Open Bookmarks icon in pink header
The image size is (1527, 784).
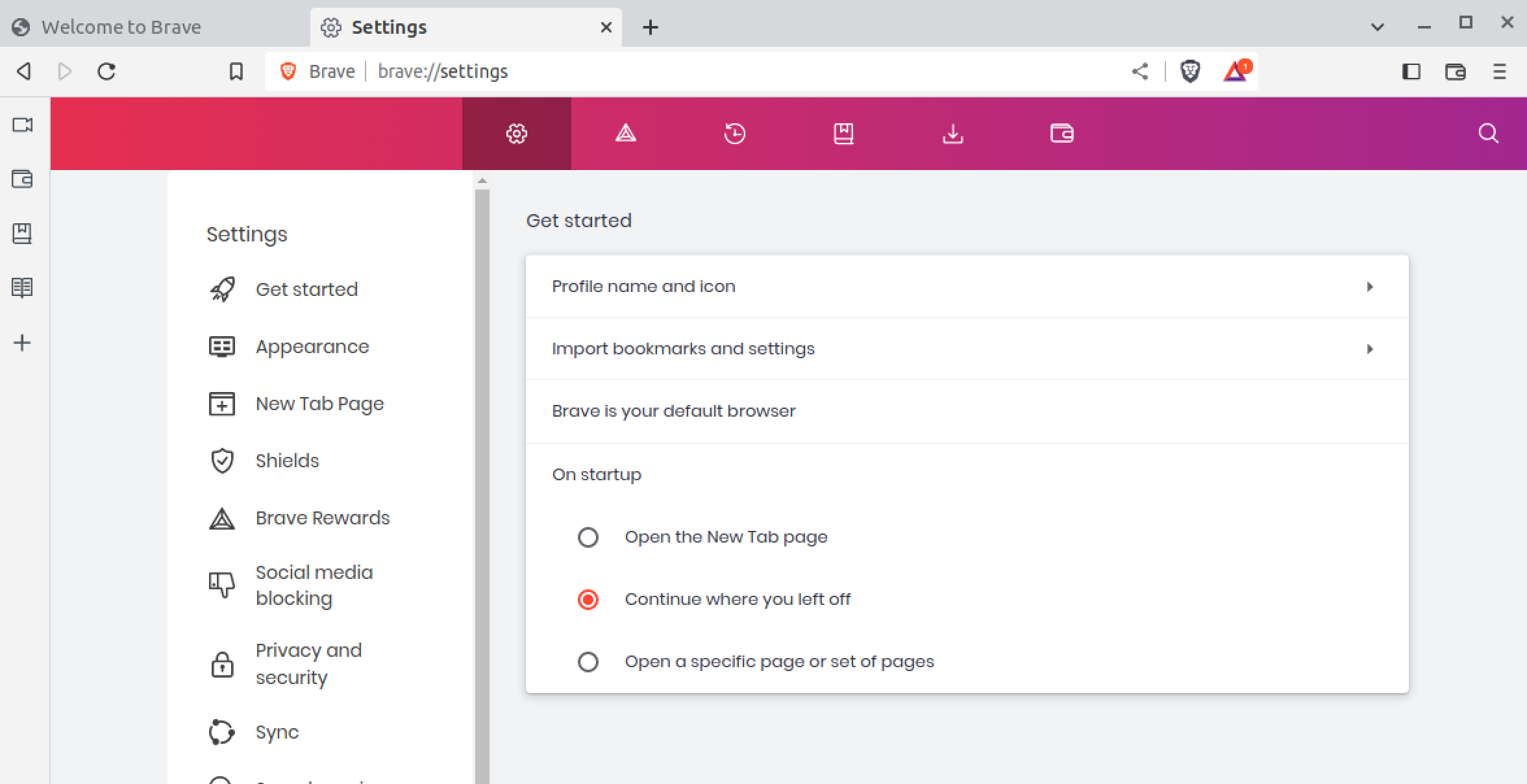[x=843, y=134]
